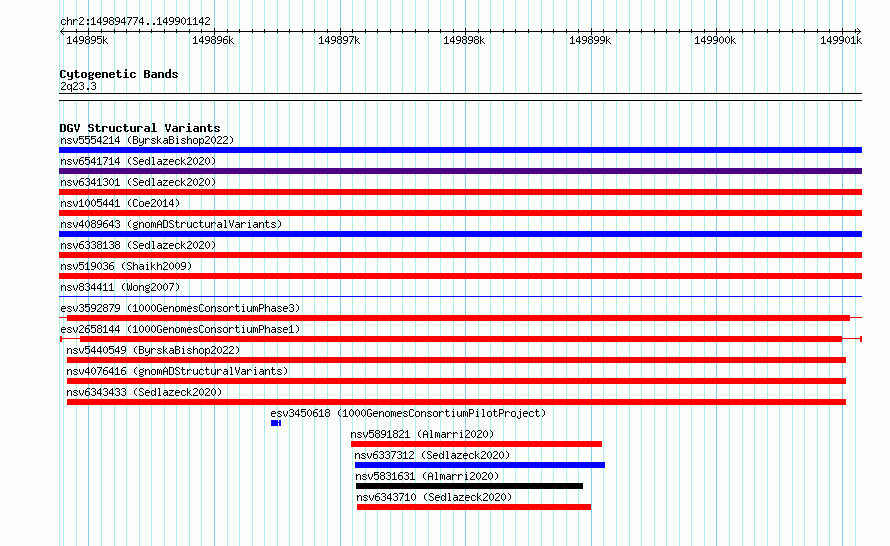This screenshot has height=546, width=890.
Task: Click the red nsv5891821 variant bar
Action: tap(476, 444)
